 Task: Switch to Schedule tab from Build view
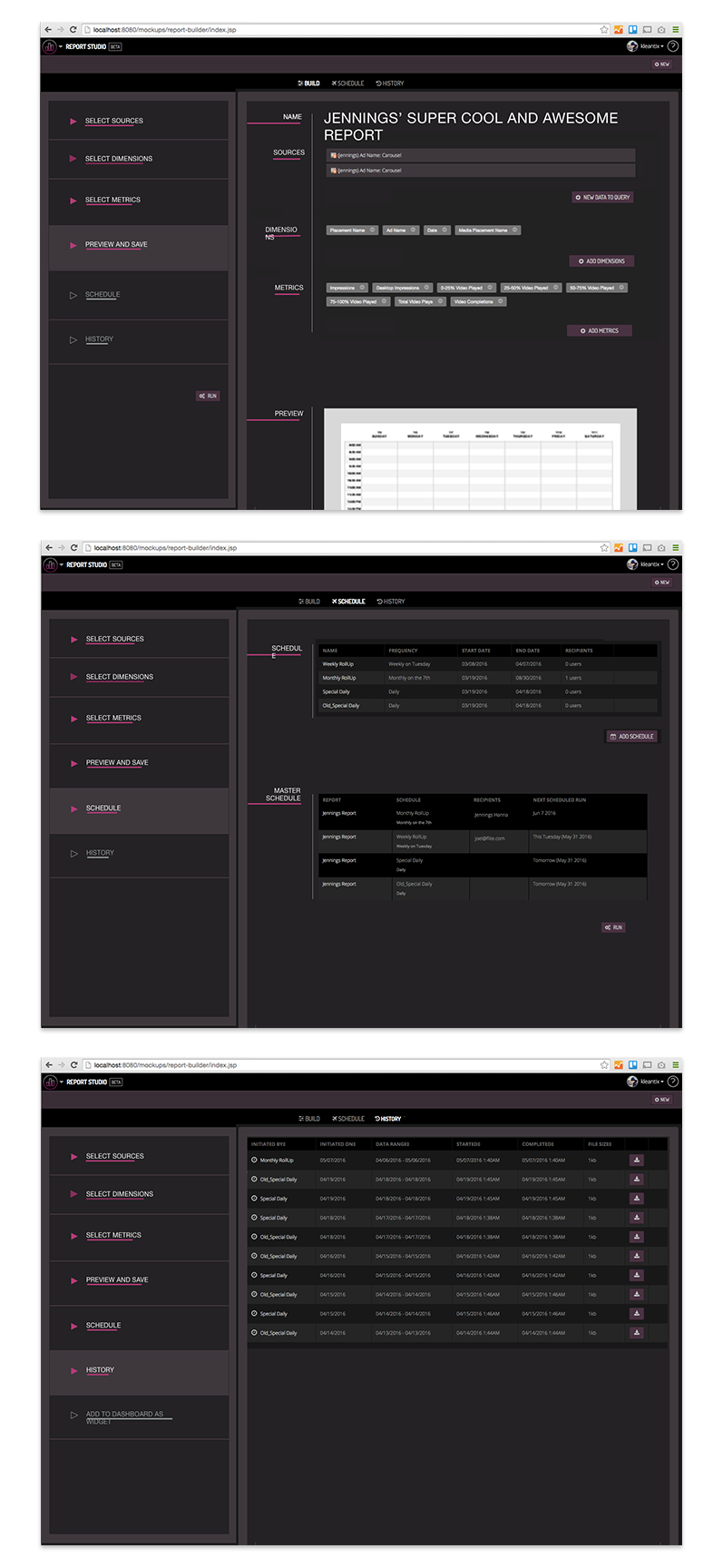click(x=347, y=83)
